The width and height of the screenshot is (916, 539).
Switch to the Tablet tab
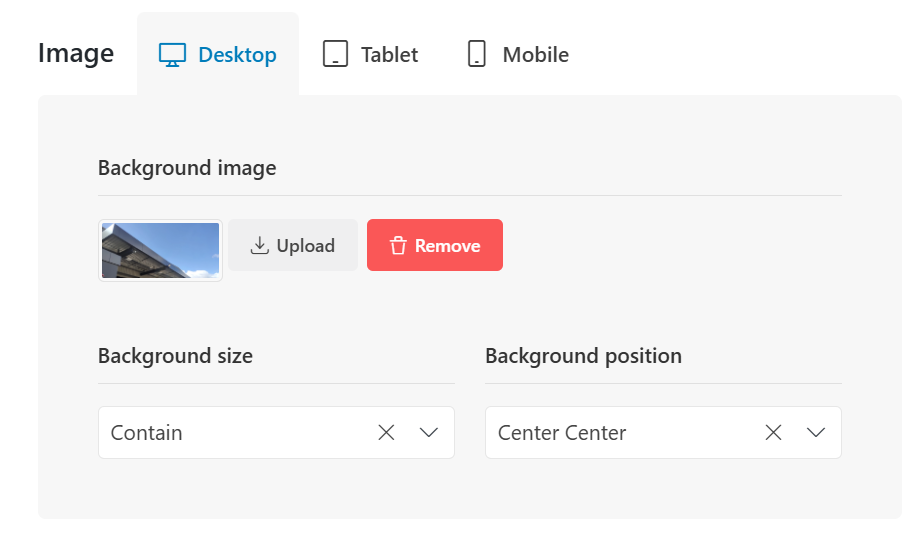370,54
